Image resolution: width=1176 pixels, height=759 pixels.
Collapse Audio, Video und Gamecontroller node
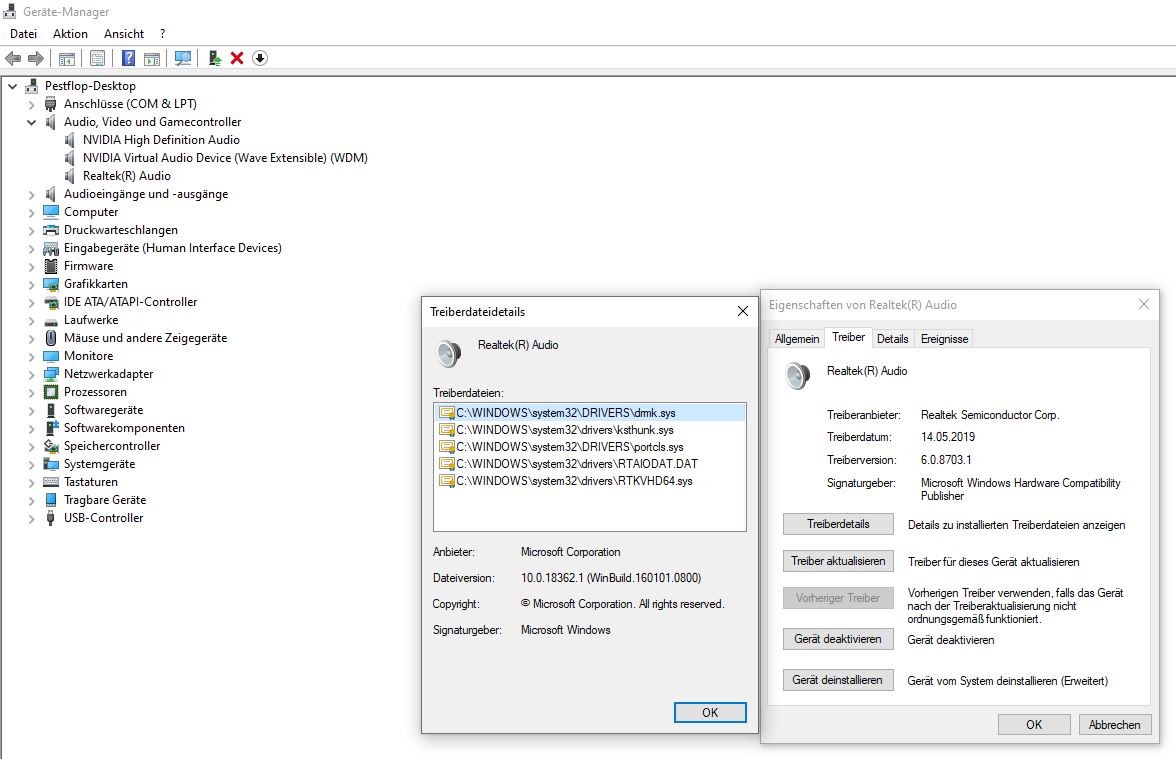coord(32,122)
